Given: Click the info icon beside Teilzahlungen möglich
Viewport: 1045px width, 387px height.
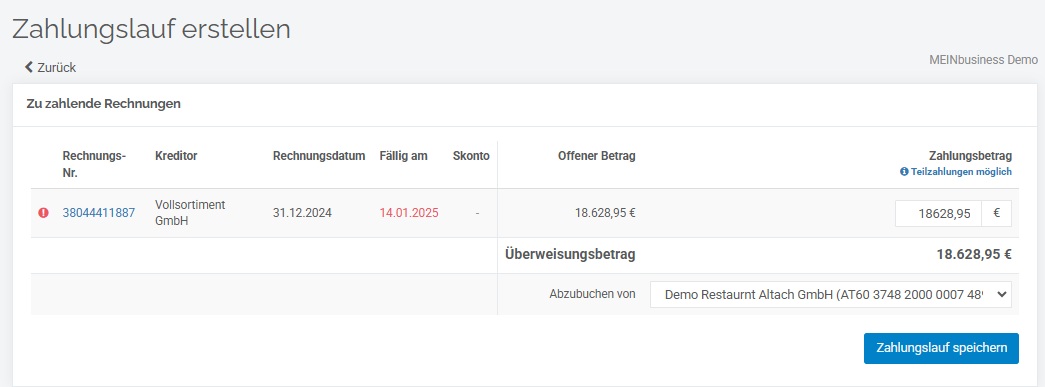Looking at the screenshot, I should (904, 172).
